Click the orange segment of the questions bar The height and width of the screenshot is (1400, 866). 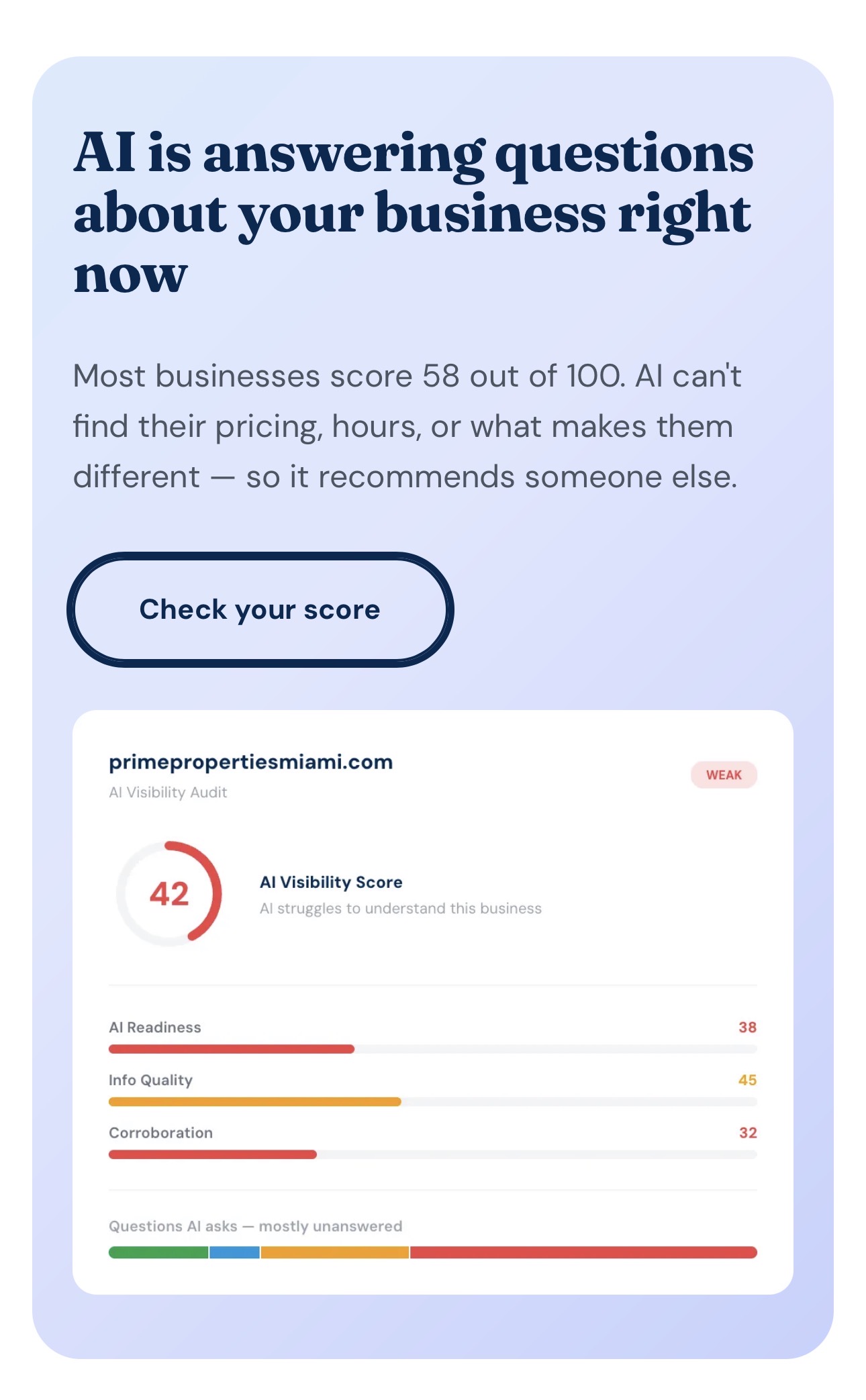tap(334, 1252)
